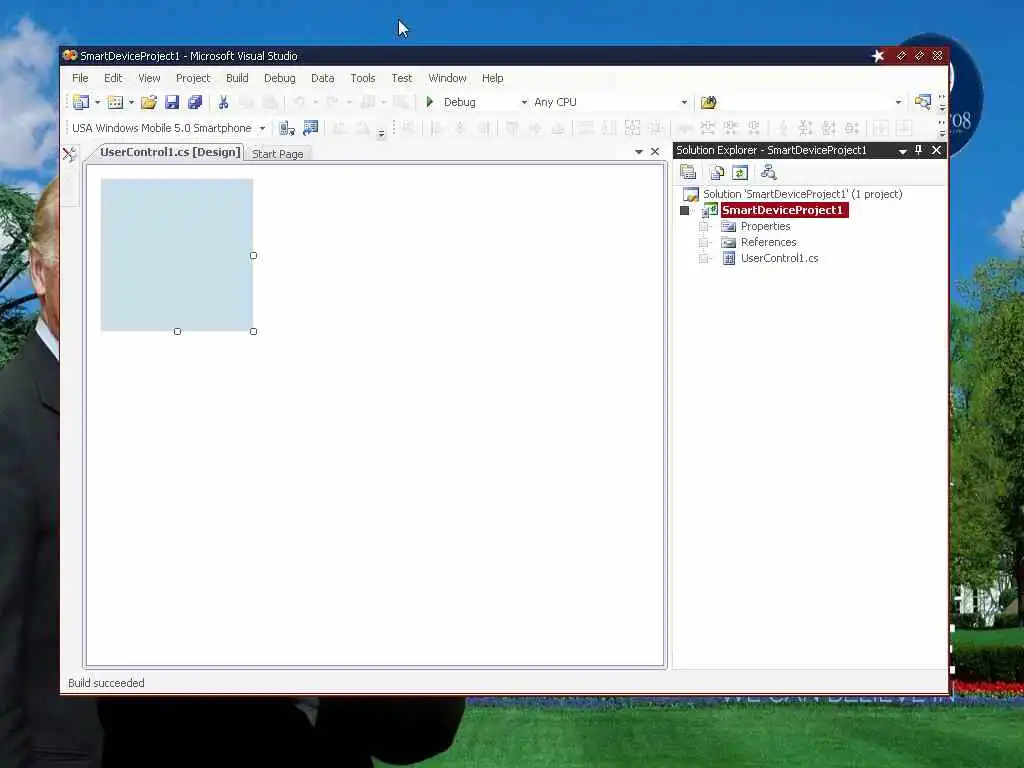Close the active document tab with X

coord(655,152)
